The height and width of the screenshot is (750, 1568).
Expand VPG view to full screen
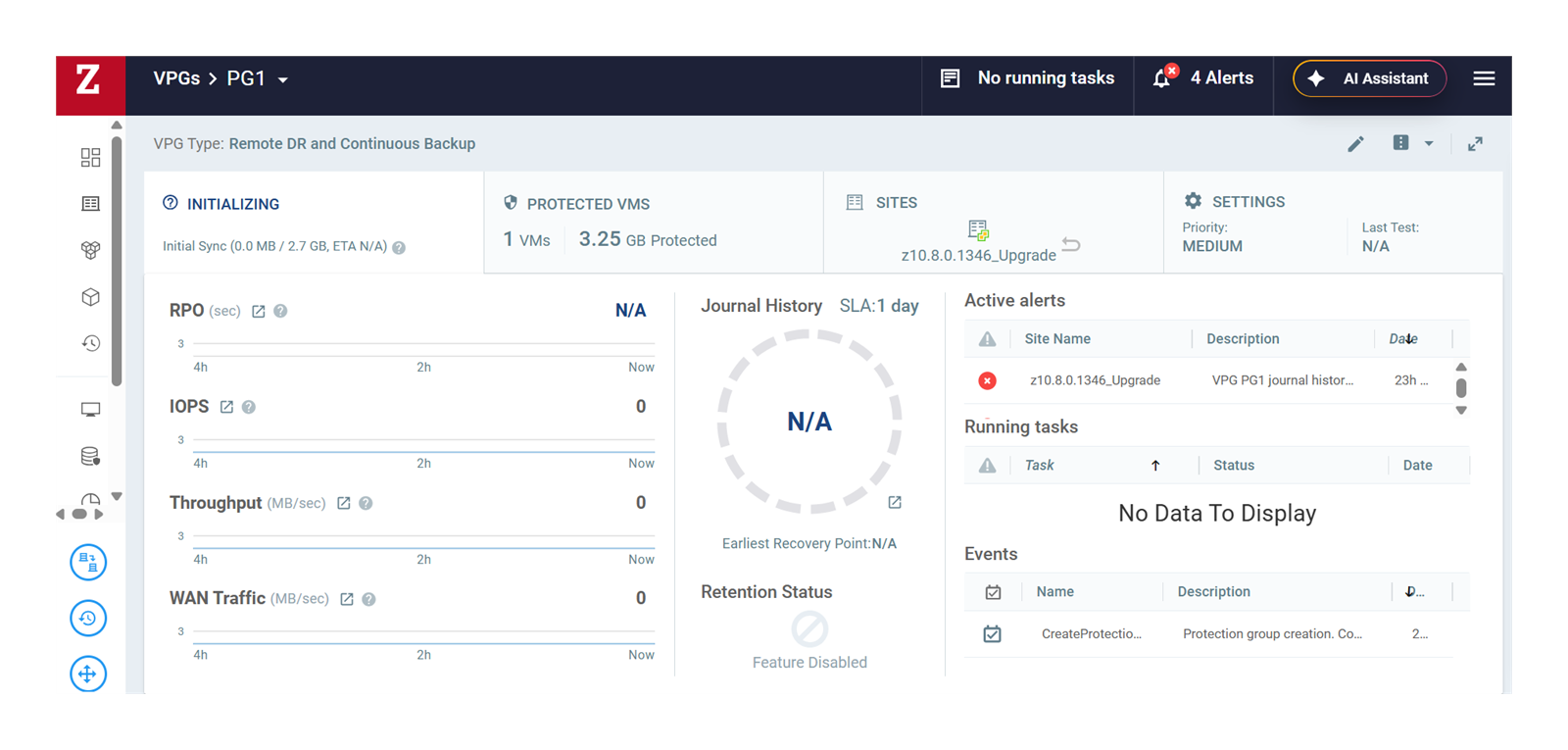point(1475,144)
